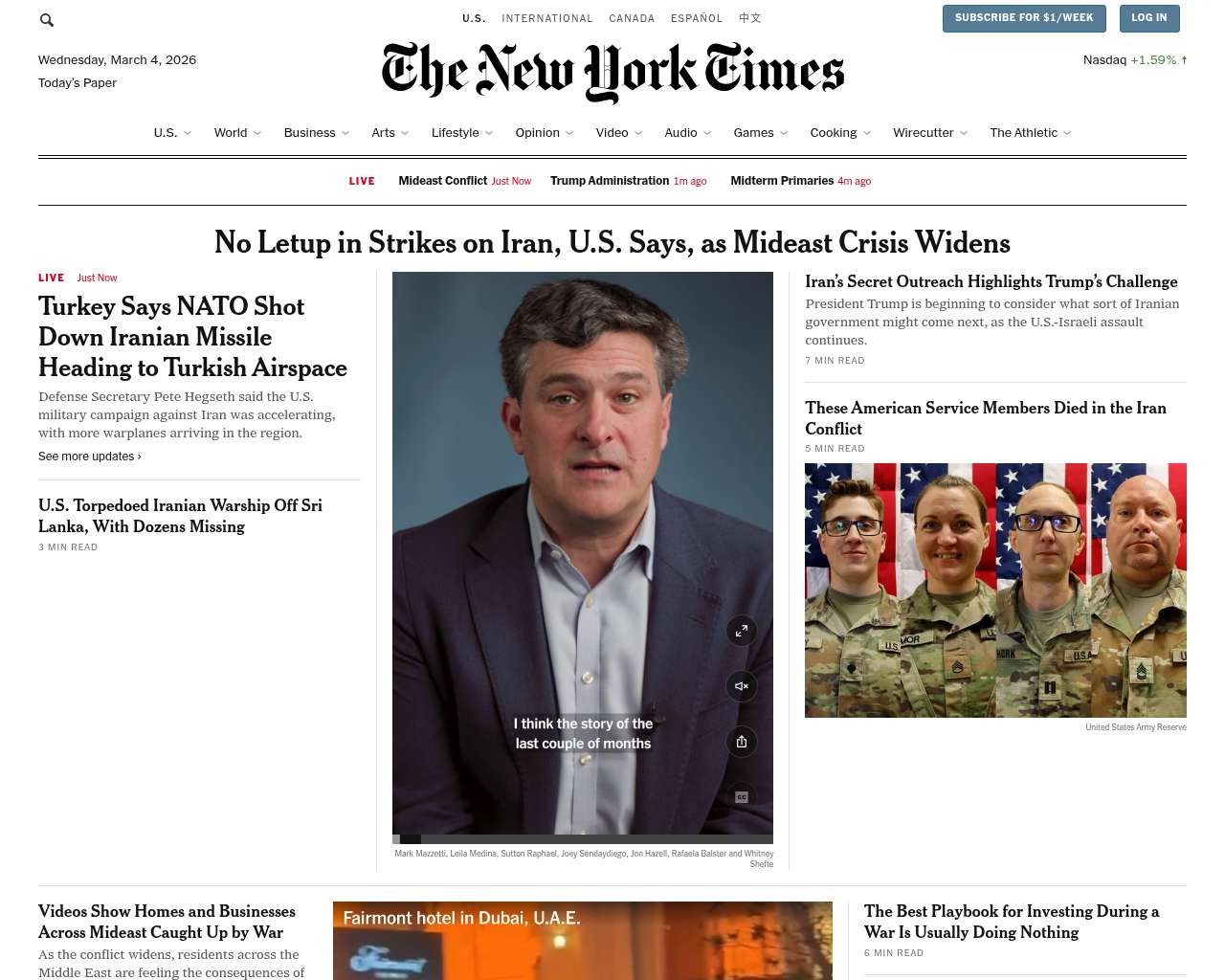Click The New York Times logo
The height and width of the screenshot is (980, 1225).
pos(612,73)
